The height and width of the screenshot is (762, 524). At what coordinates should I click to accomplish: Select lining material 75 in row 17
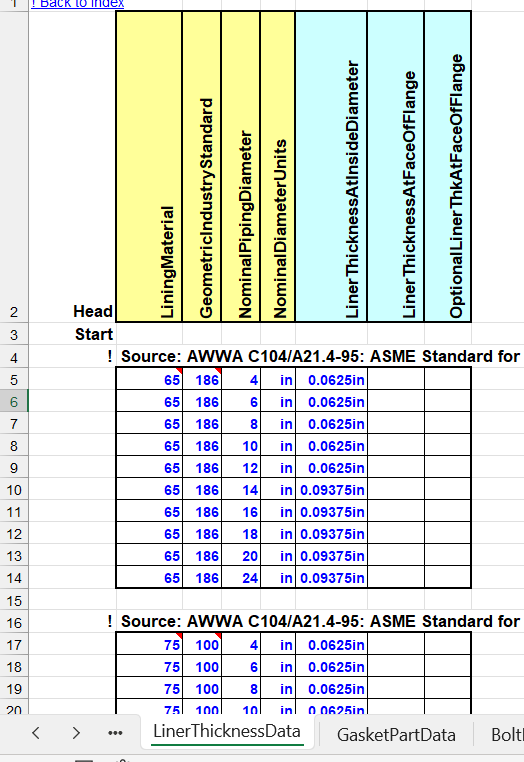click(x=149, y=644)
